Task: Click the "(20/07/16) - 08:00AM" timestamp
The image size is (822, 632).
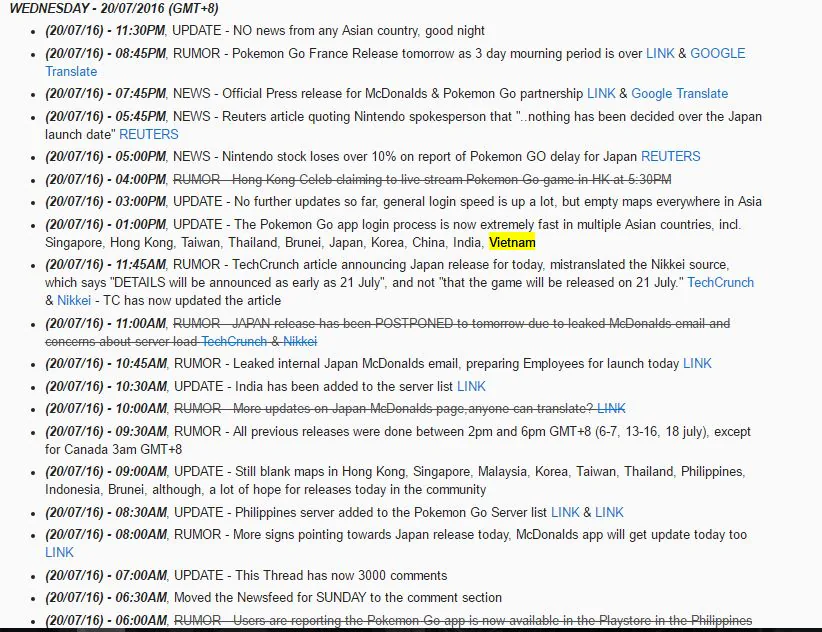Action: [x=106, y=534]
